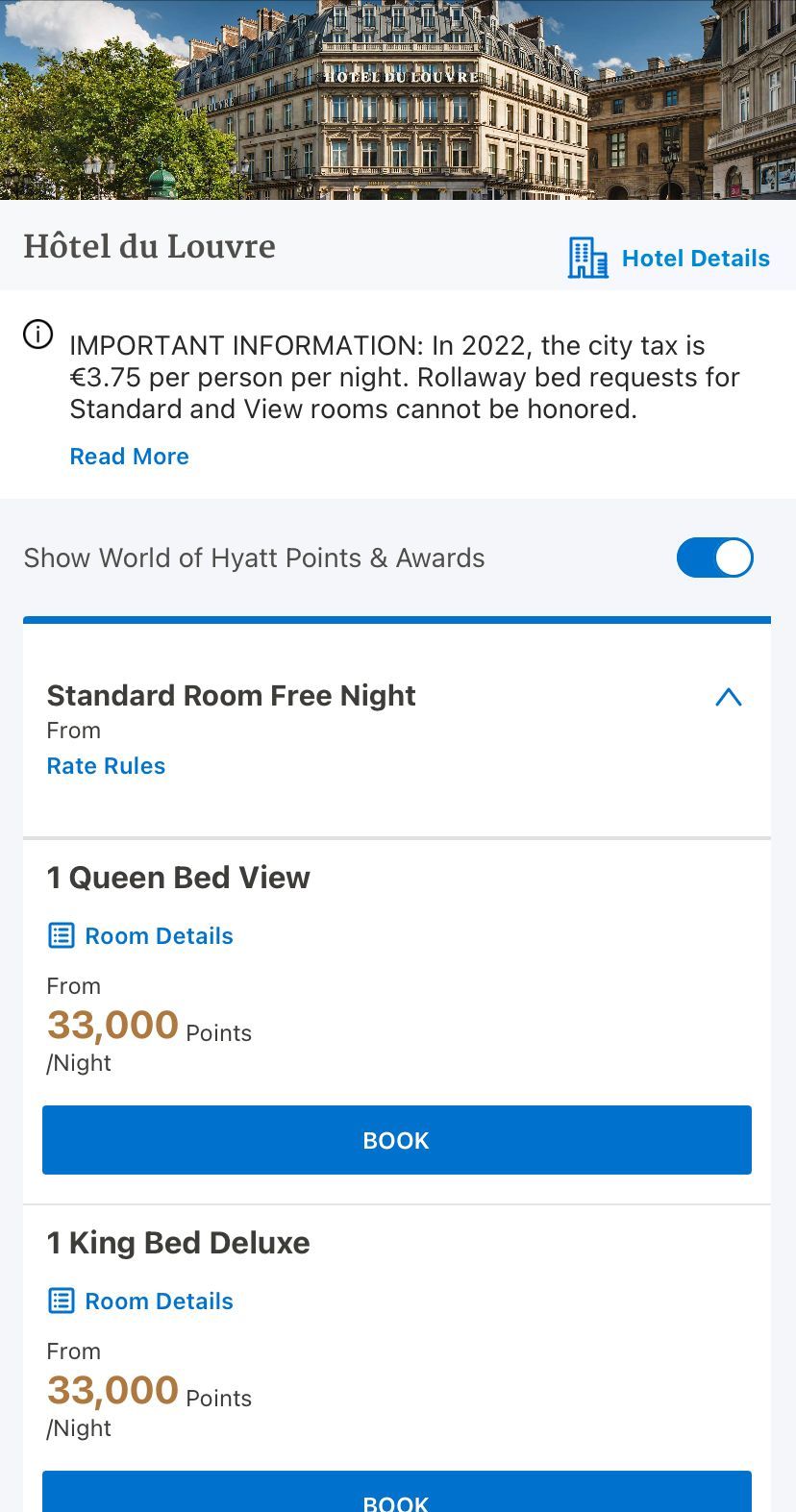Tap the Standard Room Free Night heading
The image size is (796, 1512).
(x=231, y=696)
